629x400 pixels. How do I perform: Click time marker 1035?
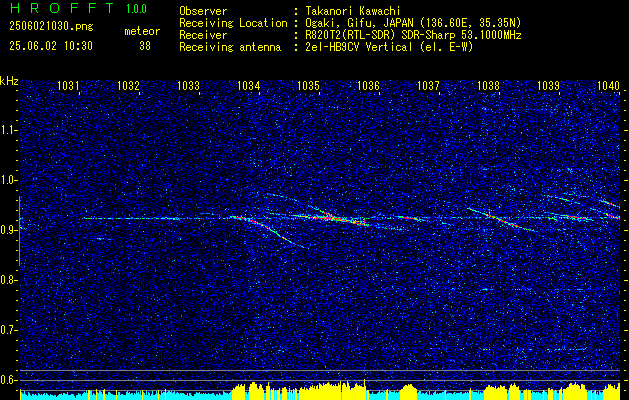click(x=308, y=85)
